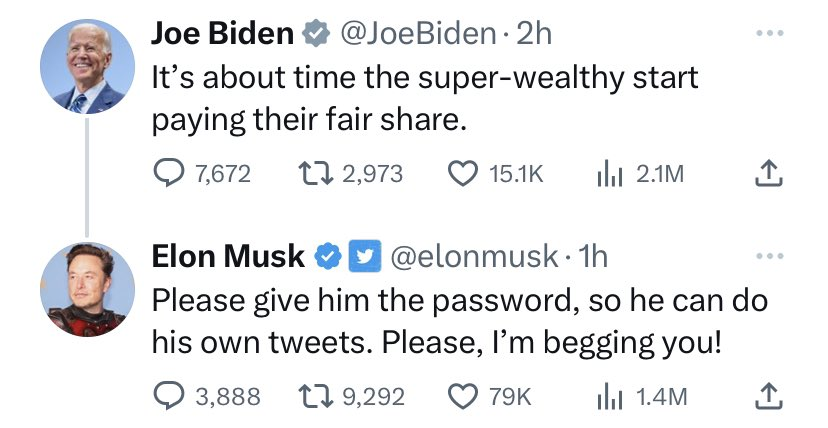Reply to the fair share tweet
Screen dimensions: 828x428
pyautogui.click(x=167, y=174)
